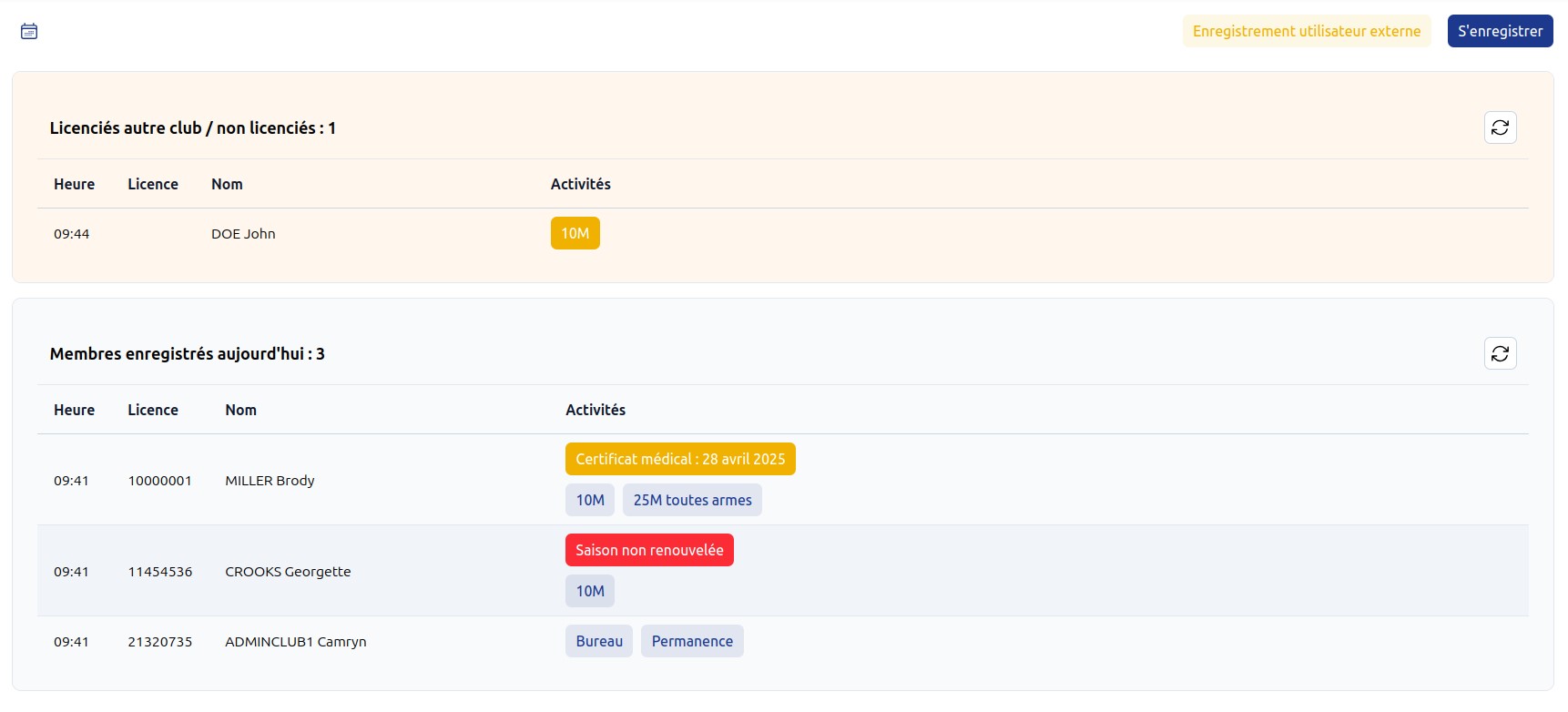Screen dimensions: 1568x712
Task: Click the DOE John name cell
Action: 243,234
